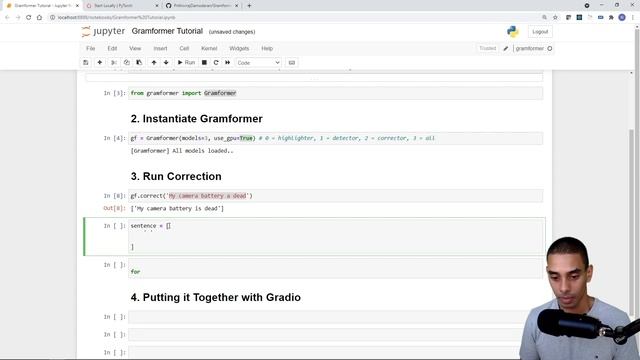Click the Out[8] prompt label

114,208
